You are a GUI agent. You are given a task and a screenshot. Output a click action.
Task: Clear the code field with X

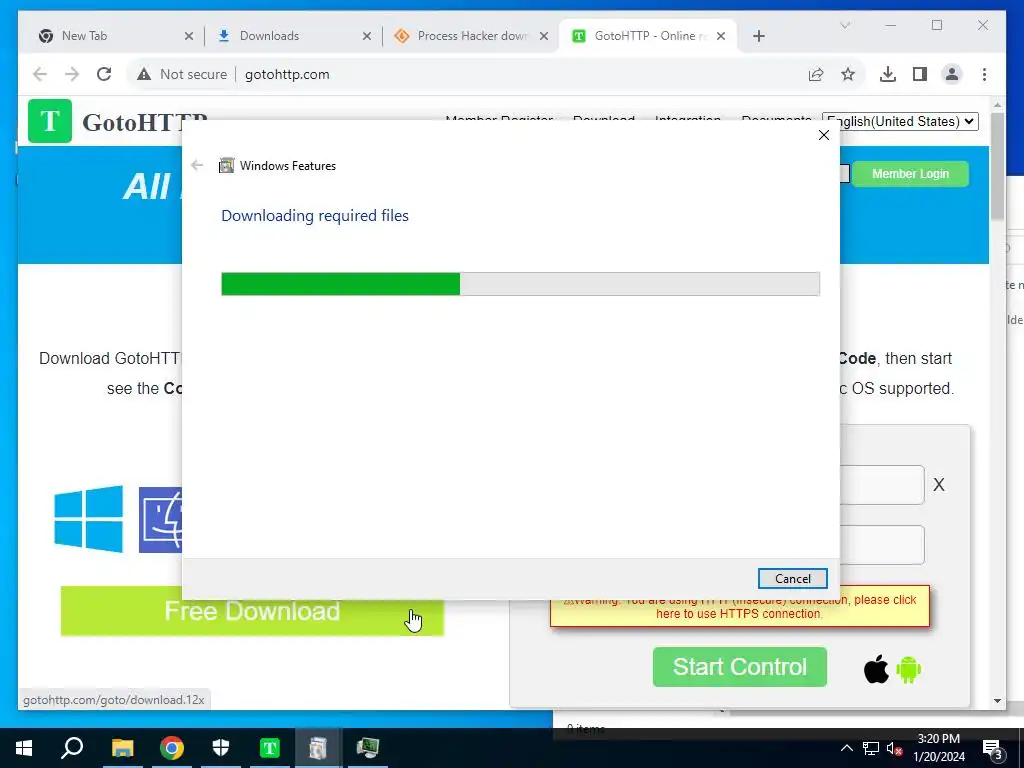coord(938,485)
